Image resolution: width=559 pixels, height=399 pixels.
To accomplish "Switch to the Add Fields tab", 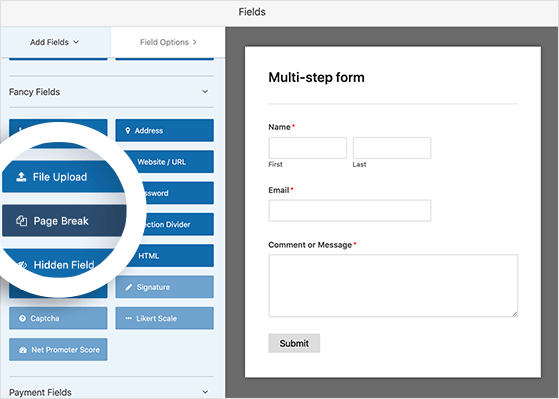I will 56,42.
